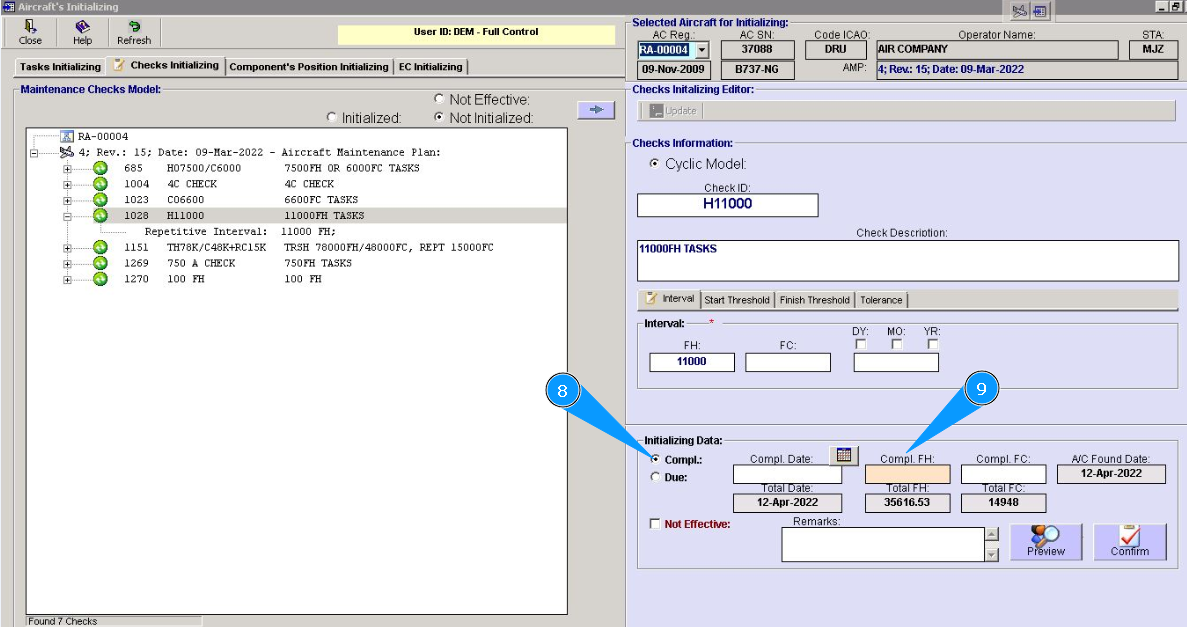Click the green icon for 4C CHECK
This screenshot has height=633, width=1187.
coord(100,184)
